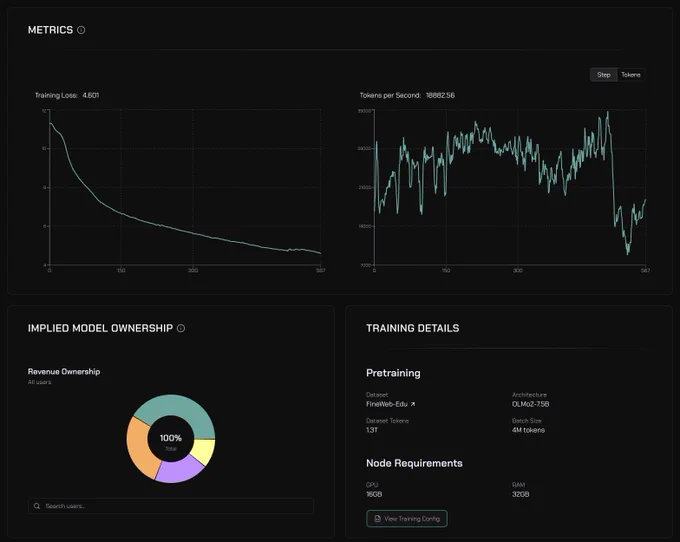This screenshot has width=680, height=542.
Task: Select the orange segment of ownership donut
Action: 142,449
